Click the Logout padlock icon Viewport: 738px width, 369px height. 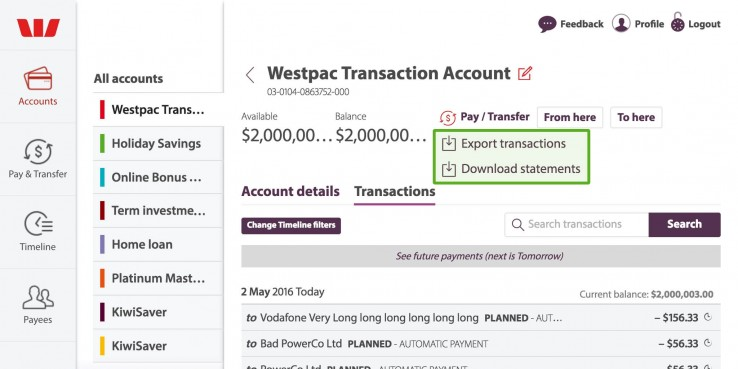pos(678,22)
